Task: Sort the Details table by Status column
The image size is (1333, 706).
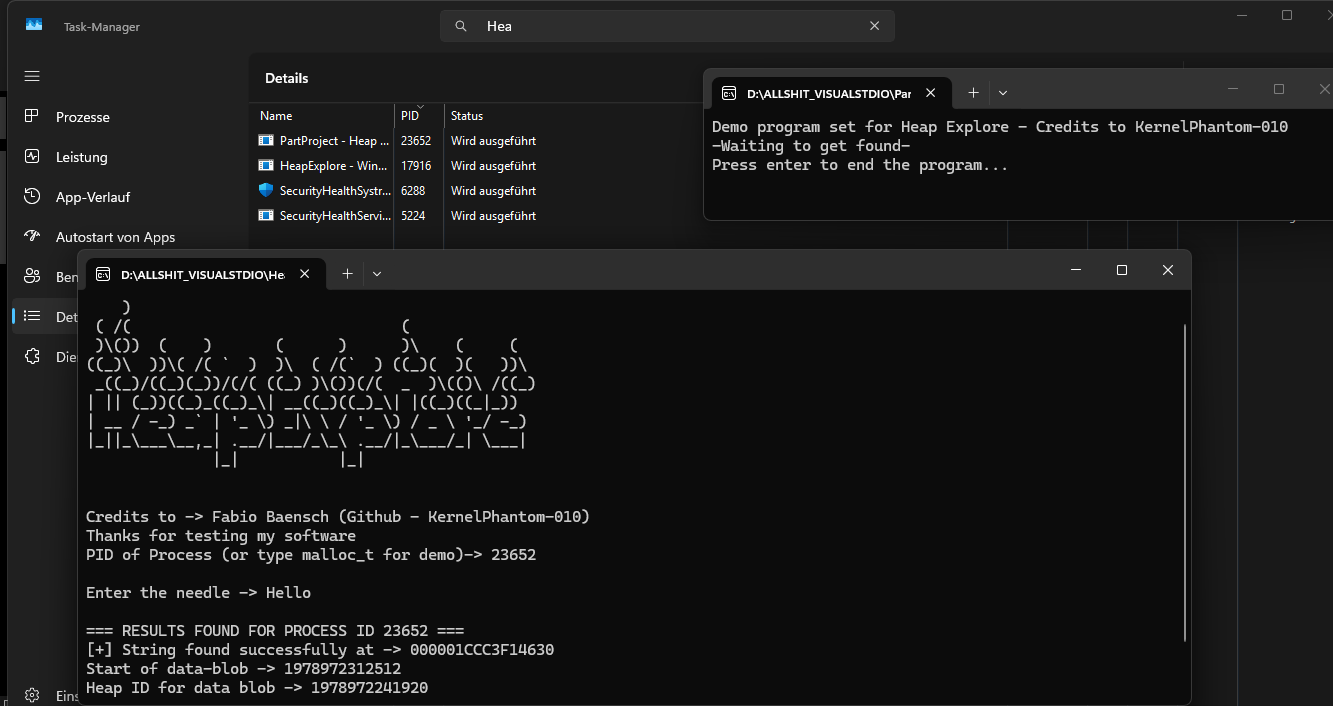Action: pyautogui.click(x=466, y=115)
